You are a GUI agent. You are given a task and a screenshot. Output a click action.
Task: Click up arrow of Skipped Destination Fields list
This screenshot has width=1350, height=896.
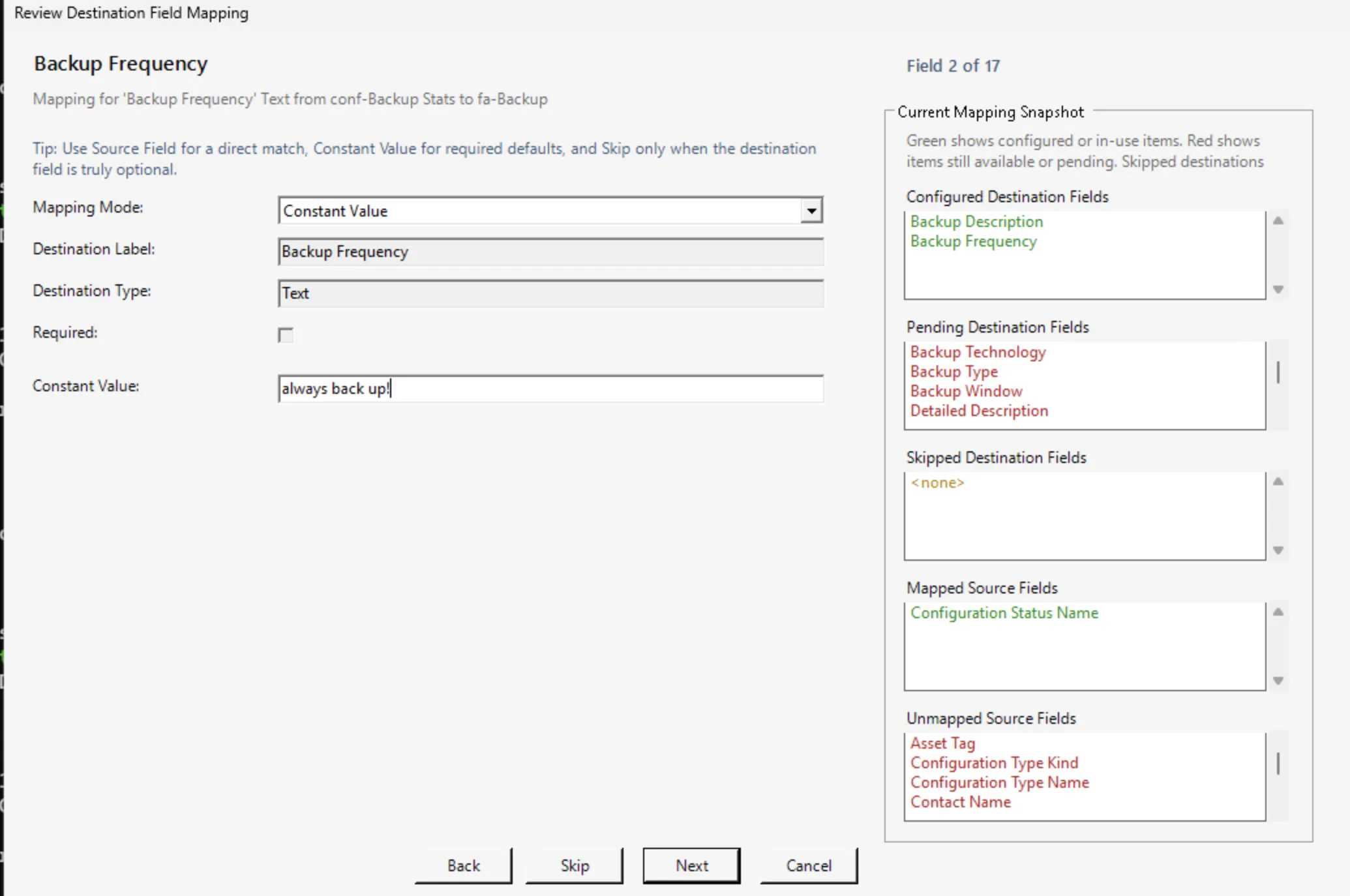click(1278, 482)
